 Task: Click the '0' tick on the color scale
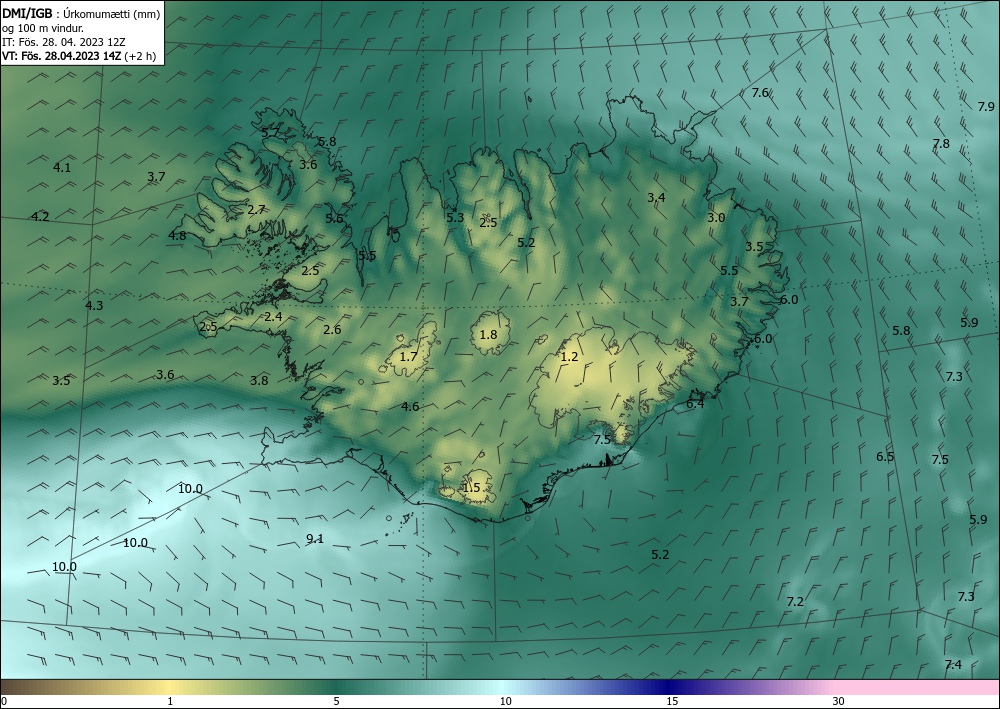[x=4, y=701]
